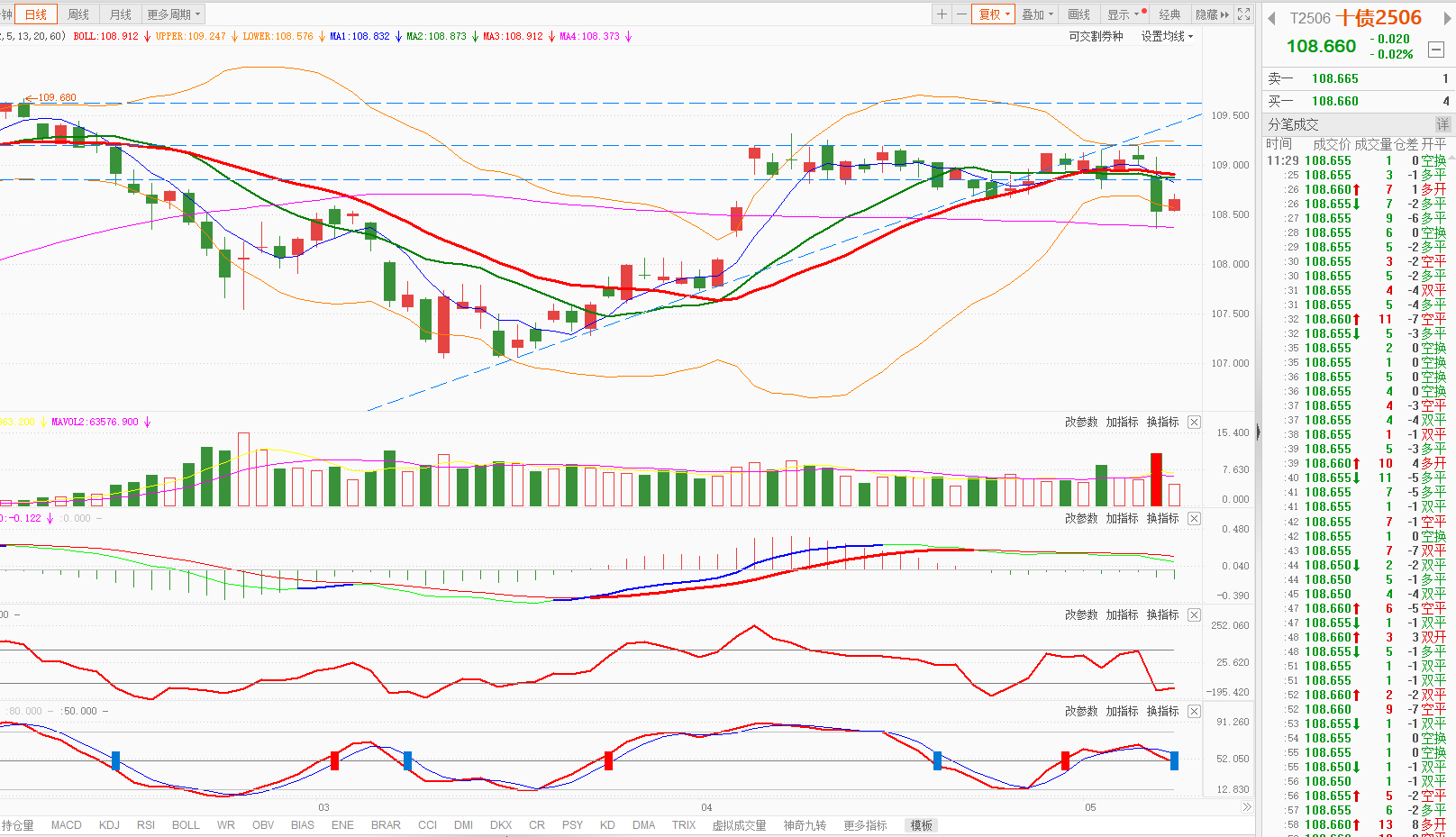Close the CCI indicator sub-panel
Viewport: 1456px width, 837px height.
(x=1194, y=614)
